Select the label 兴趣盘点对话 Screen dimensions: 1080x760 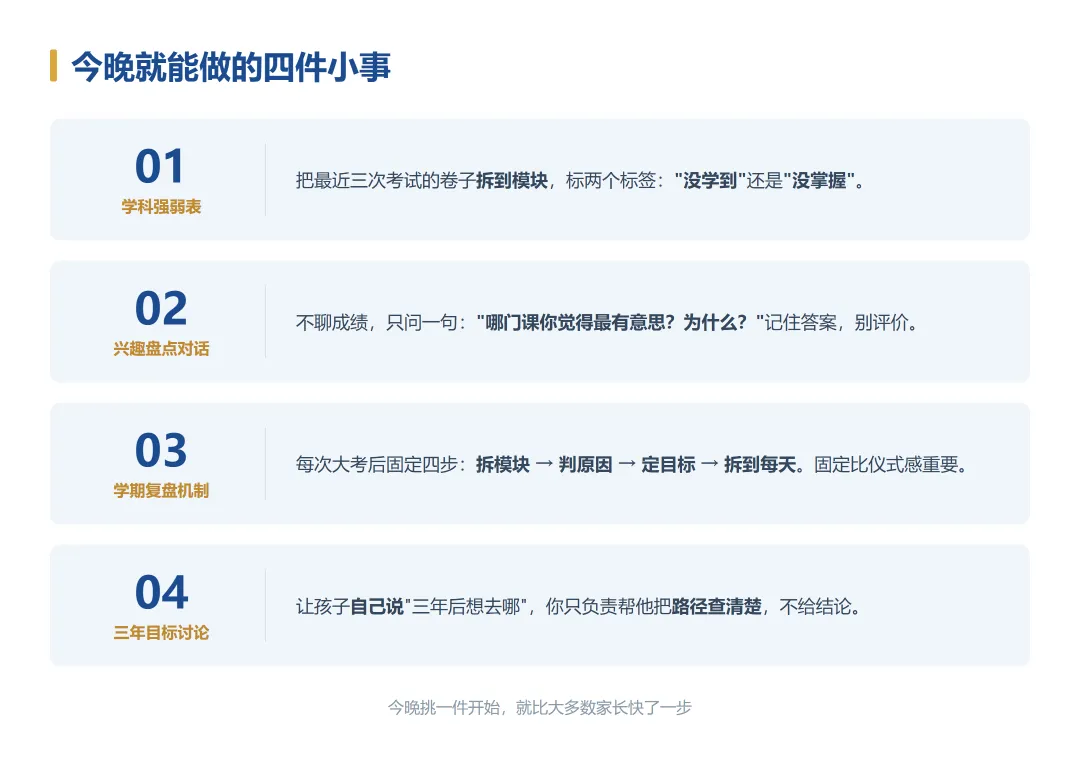pos(161,349)
